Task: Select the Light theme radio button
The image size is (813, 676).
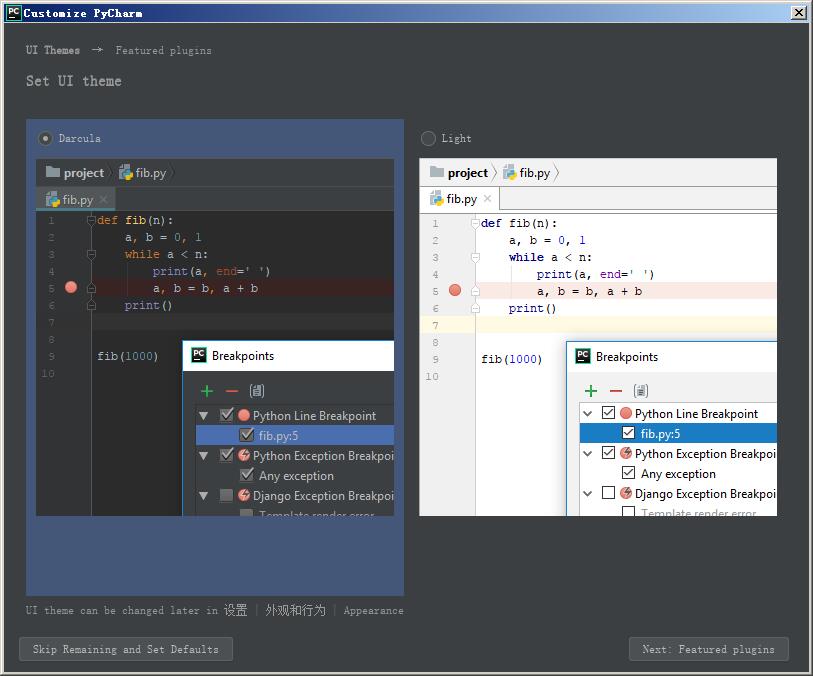Action: point(428,138)
